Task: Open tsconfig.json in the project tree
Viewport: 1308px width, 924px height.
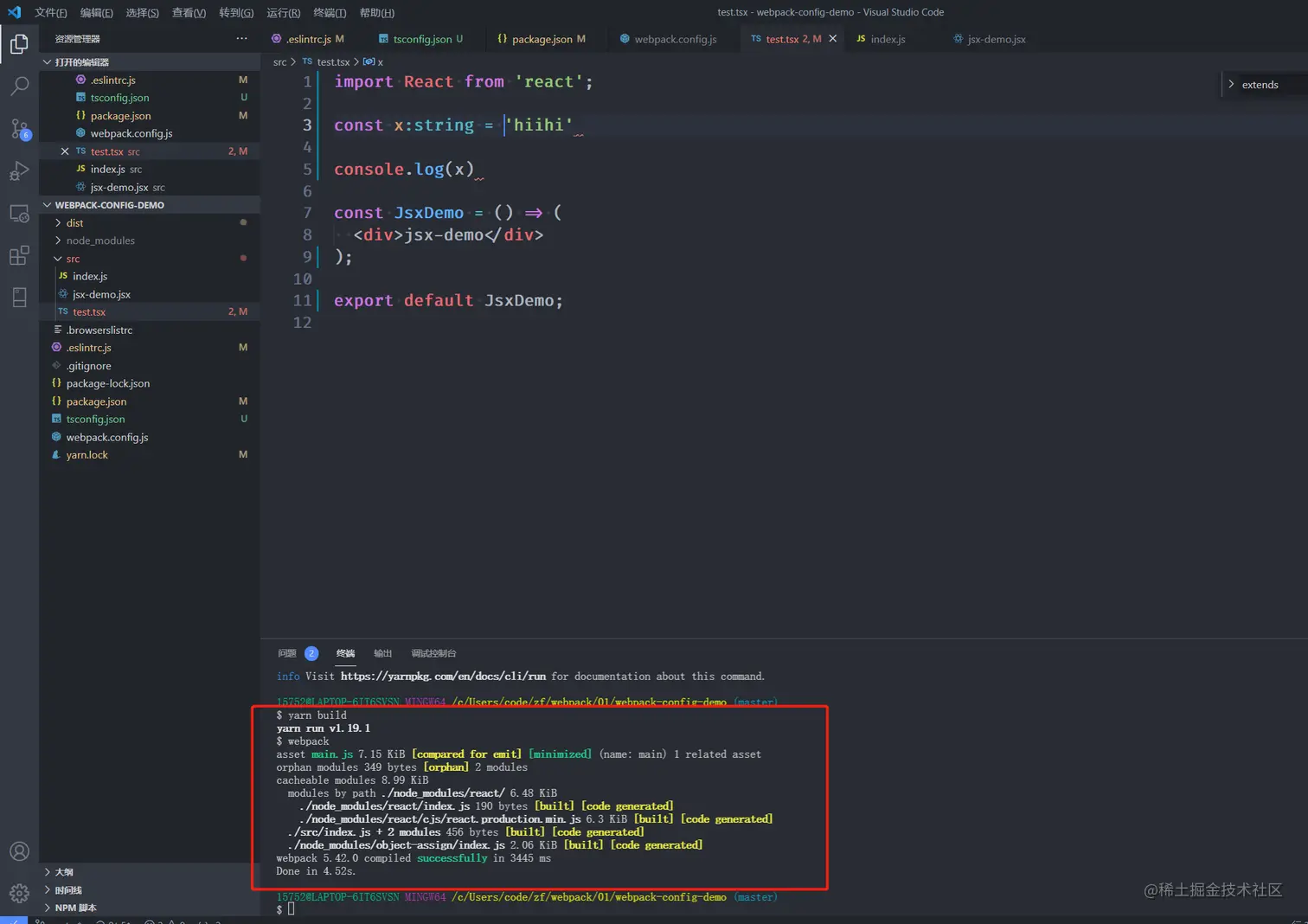Action: 150,419
